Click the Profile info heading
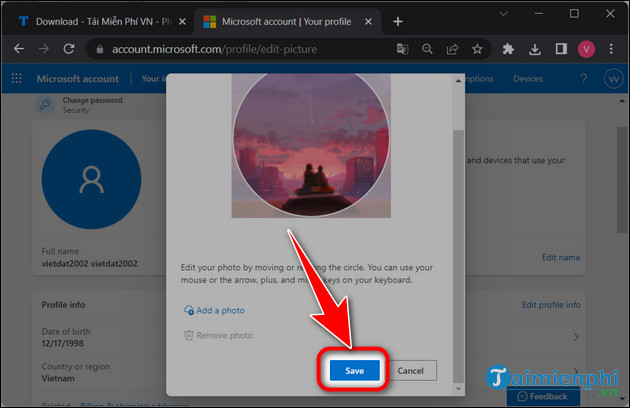 coord(63,305)
